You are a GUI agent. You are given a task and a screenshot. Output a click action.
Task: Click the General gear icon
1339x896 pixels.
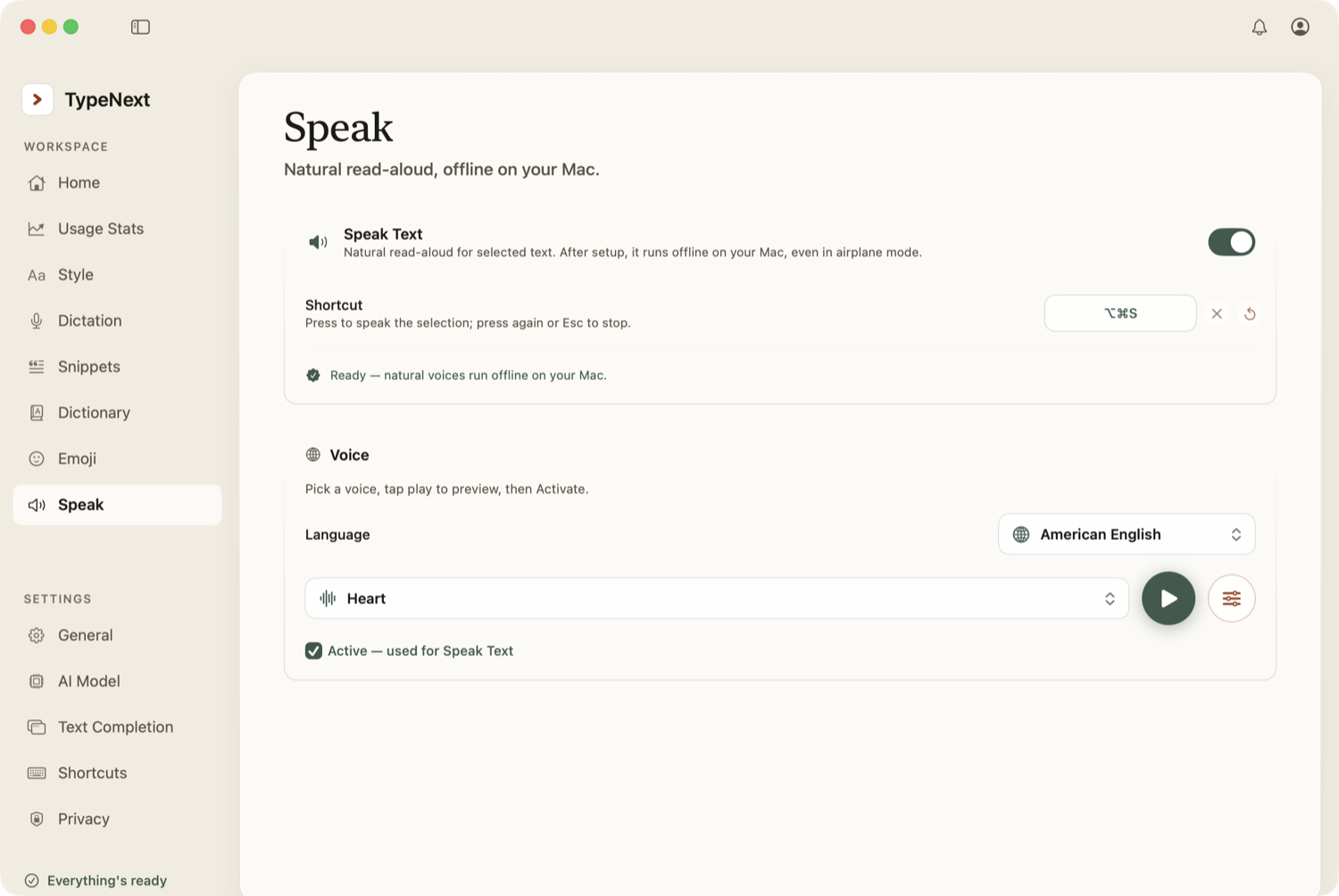pyautogui.click(x=37, y=635)
